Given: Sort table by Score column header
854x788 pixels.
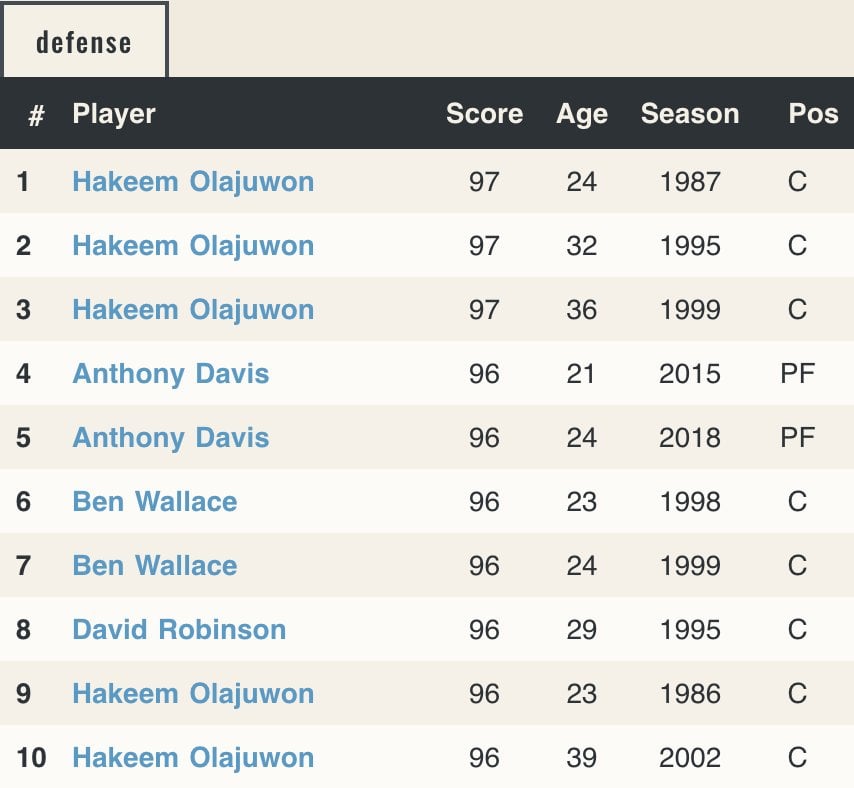Looking at the screenshot, I should pyautogui.click(x=484, y=114).
